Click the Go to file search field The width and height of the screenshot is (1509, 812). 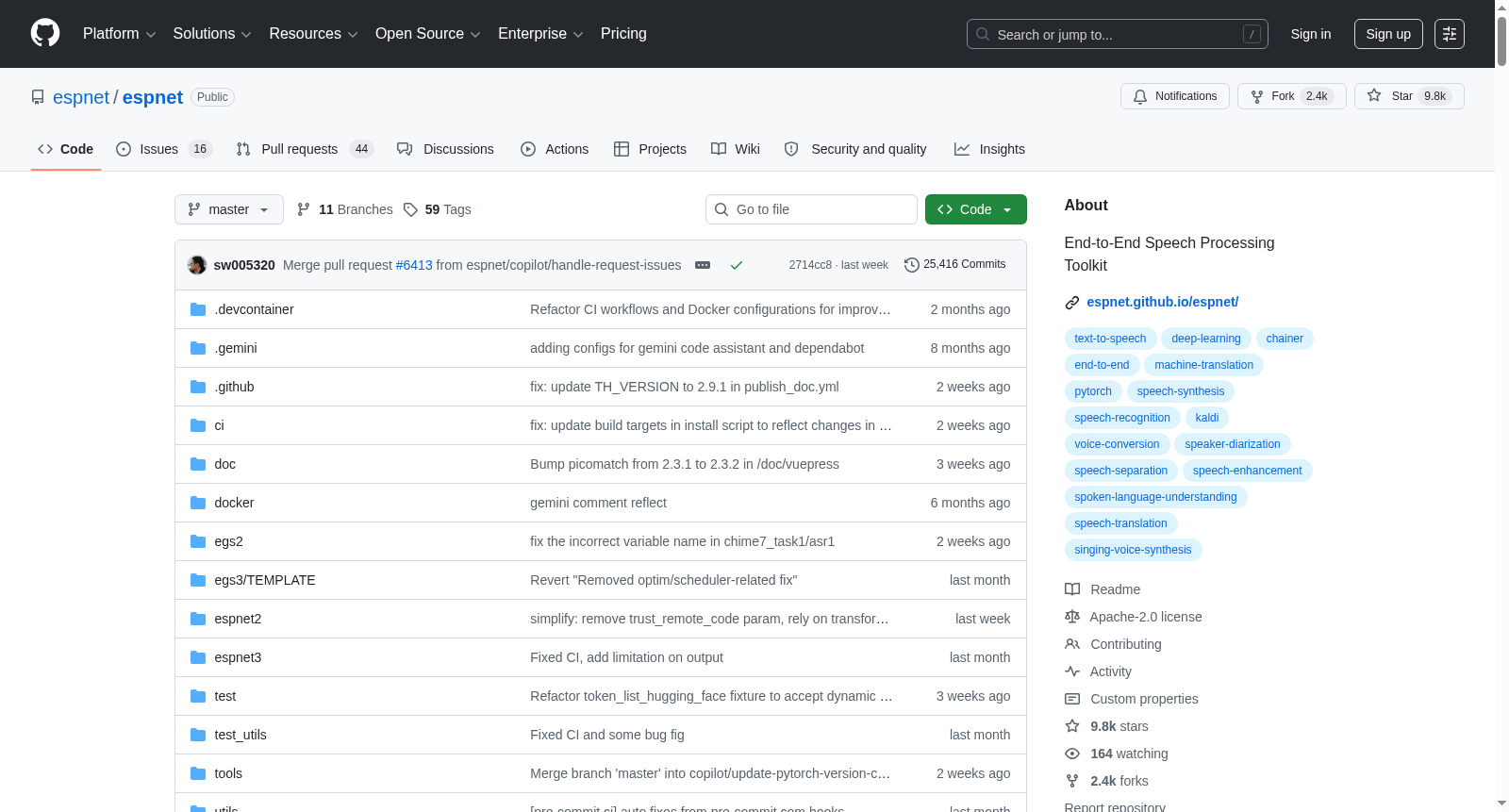pos(811,209)
